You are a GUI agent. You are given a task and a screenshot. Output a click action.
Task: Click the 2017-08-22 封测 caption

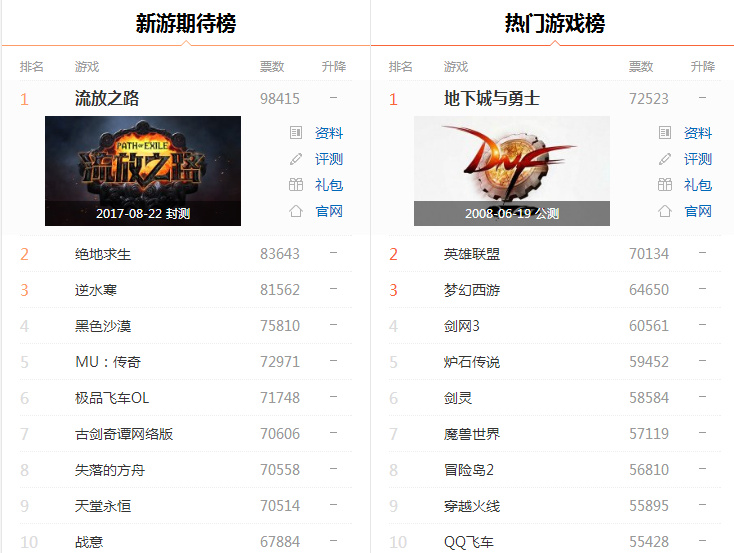coord(143,214)
